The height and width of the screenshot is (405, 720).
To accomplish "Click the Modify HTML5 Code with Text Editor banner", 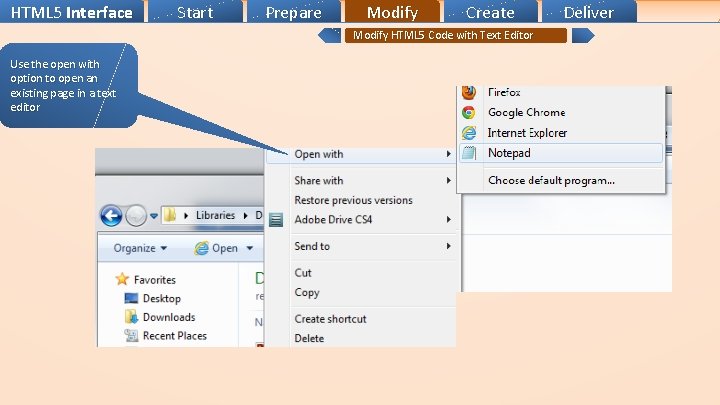I will coord(456,35).
